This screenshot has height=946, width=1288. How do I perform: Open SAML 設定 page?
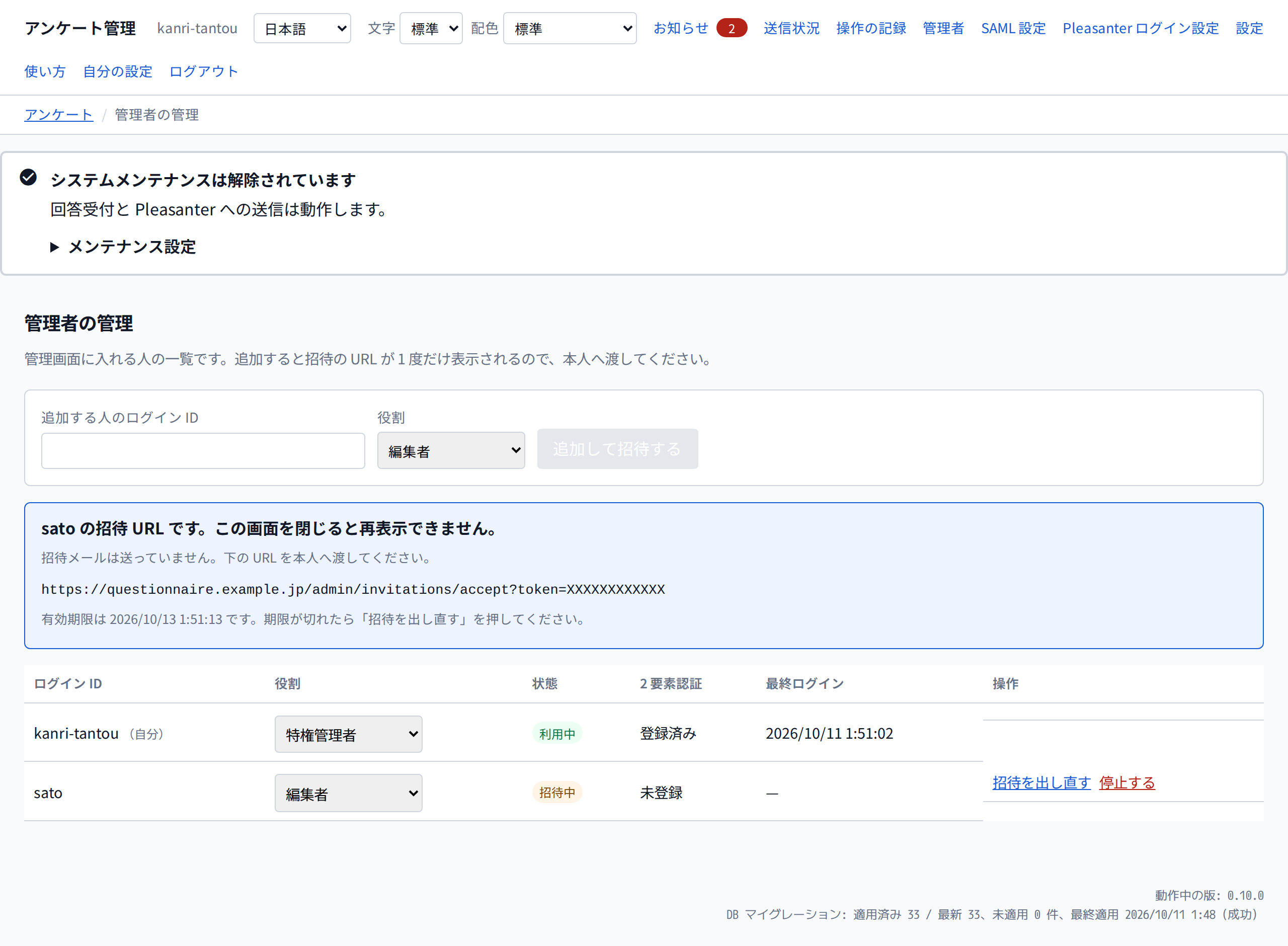[x=1013, y=28]
